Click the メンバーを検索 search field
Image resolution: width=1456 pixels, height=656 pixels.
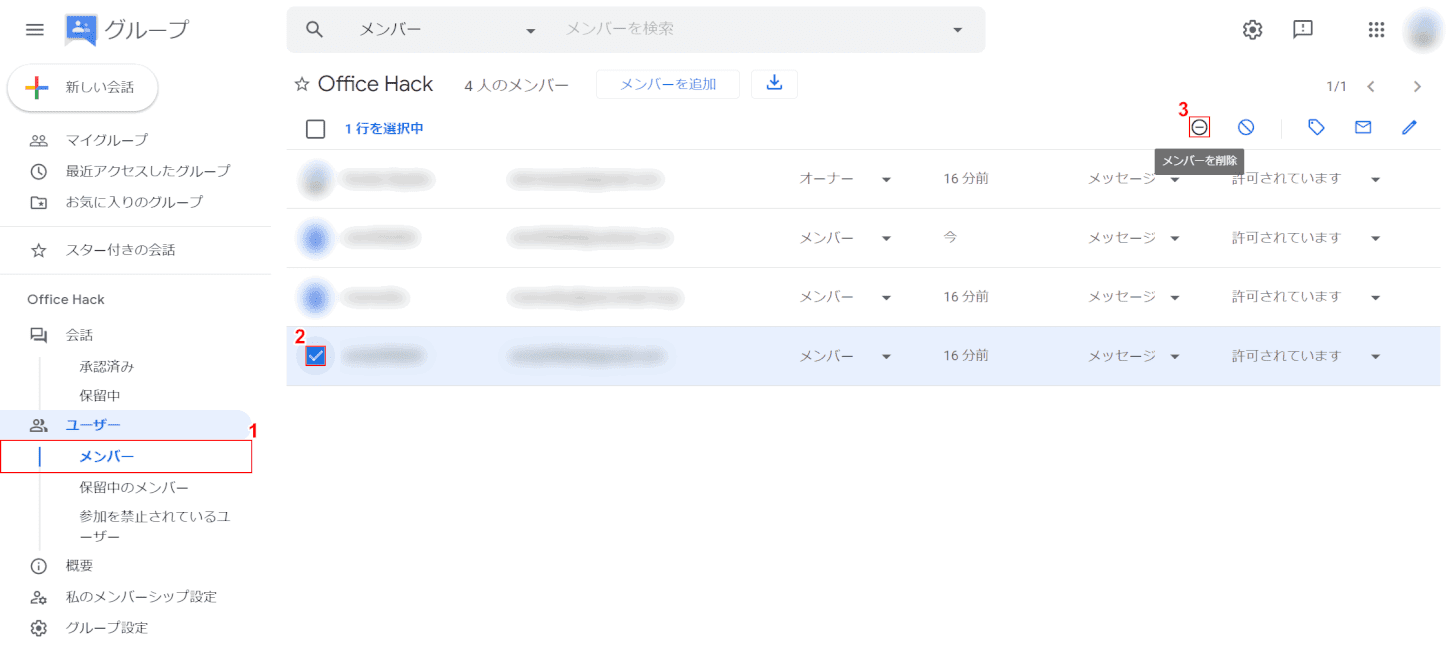[750, 30]
